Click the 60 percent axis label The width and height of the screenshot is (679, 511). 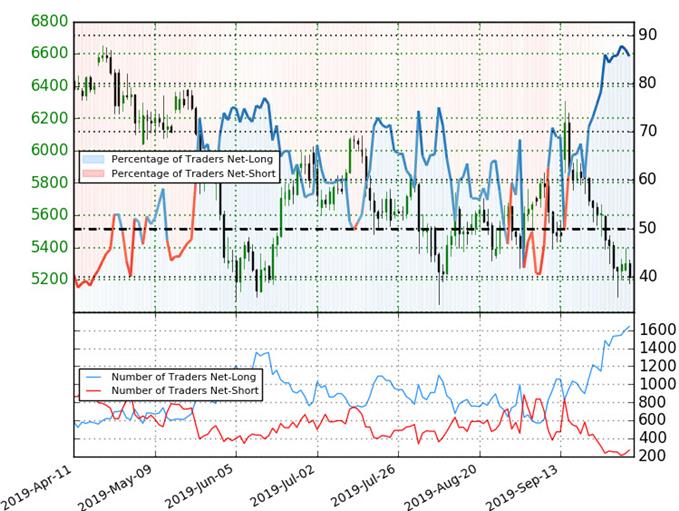point(647,179)
